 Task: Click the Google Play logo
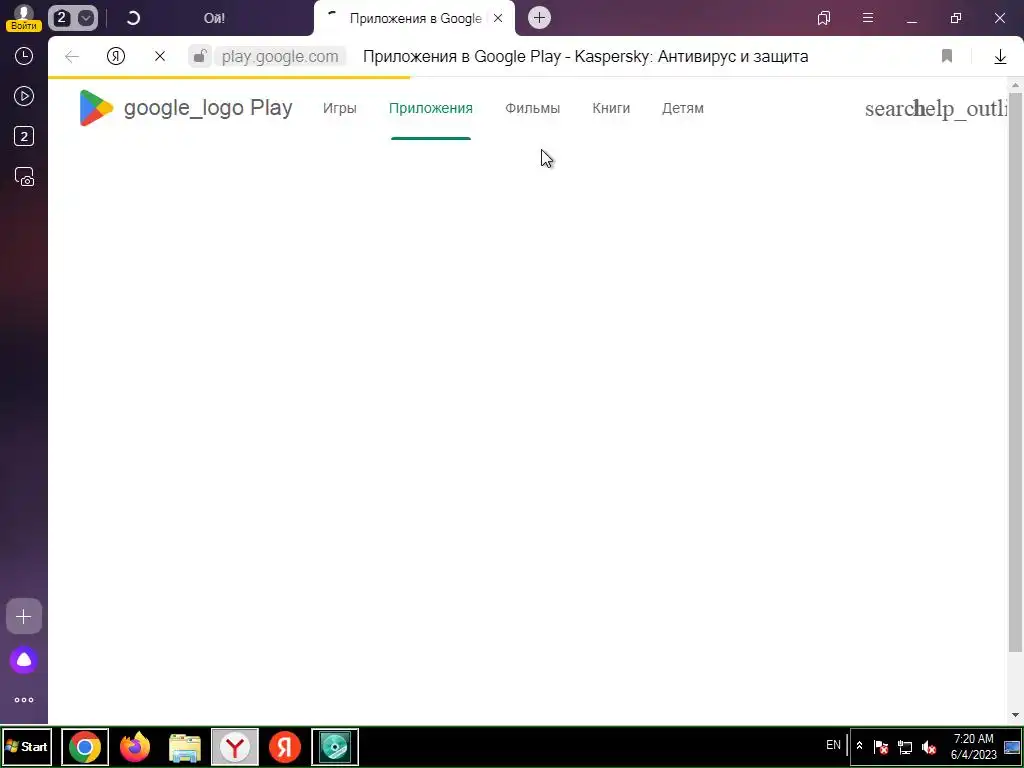185,108
